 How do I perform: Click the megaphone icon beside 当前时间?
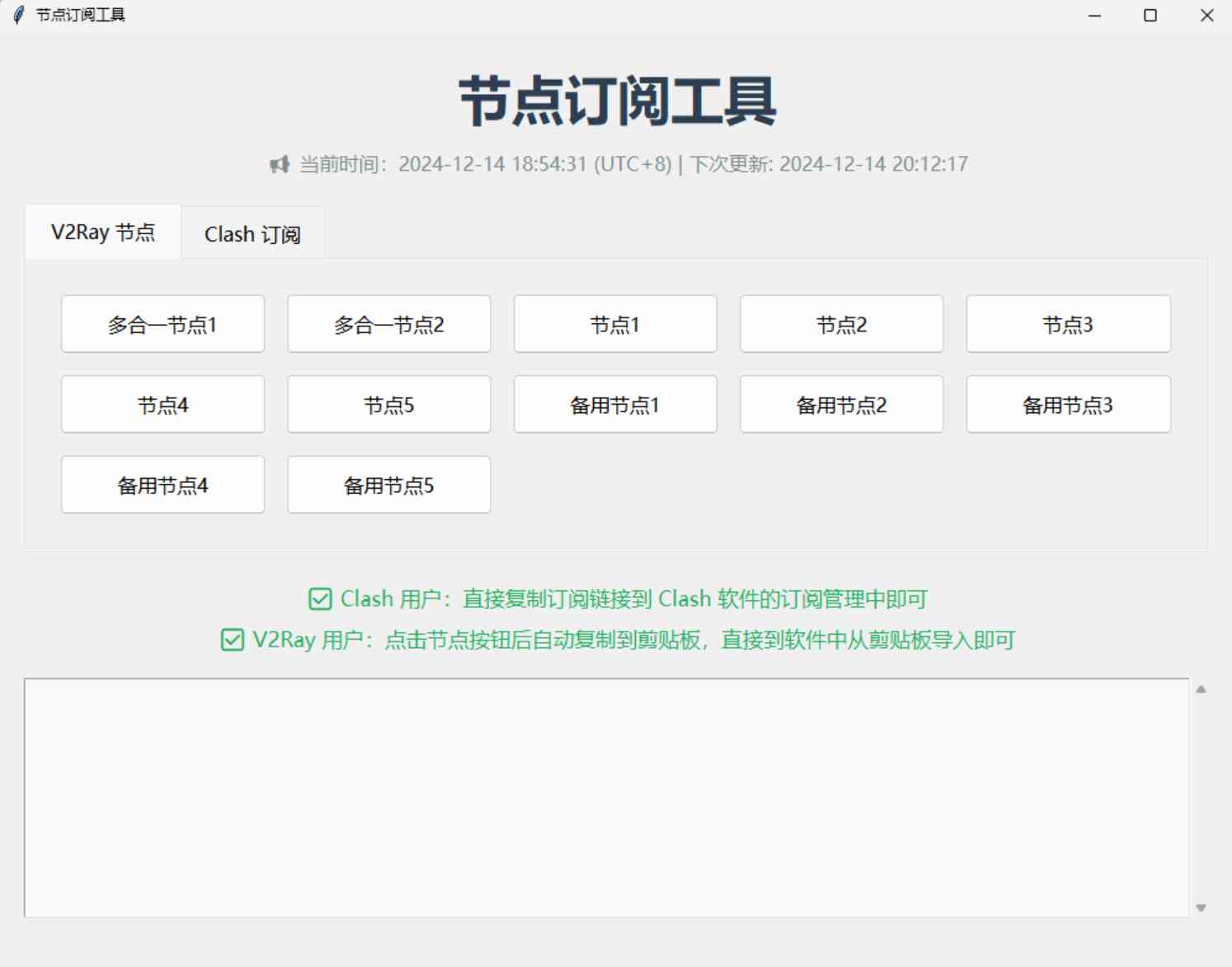point(280,164)
